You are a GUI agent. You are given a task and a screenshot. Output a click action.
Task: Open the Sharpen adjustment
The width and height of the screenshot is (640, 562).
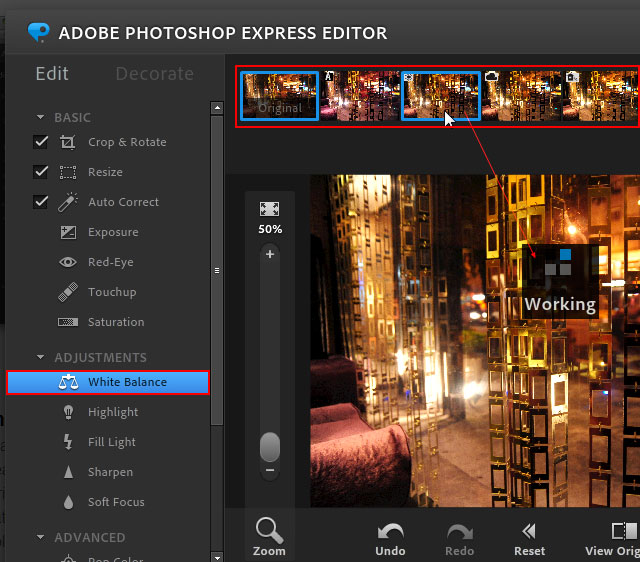(110, 472)
